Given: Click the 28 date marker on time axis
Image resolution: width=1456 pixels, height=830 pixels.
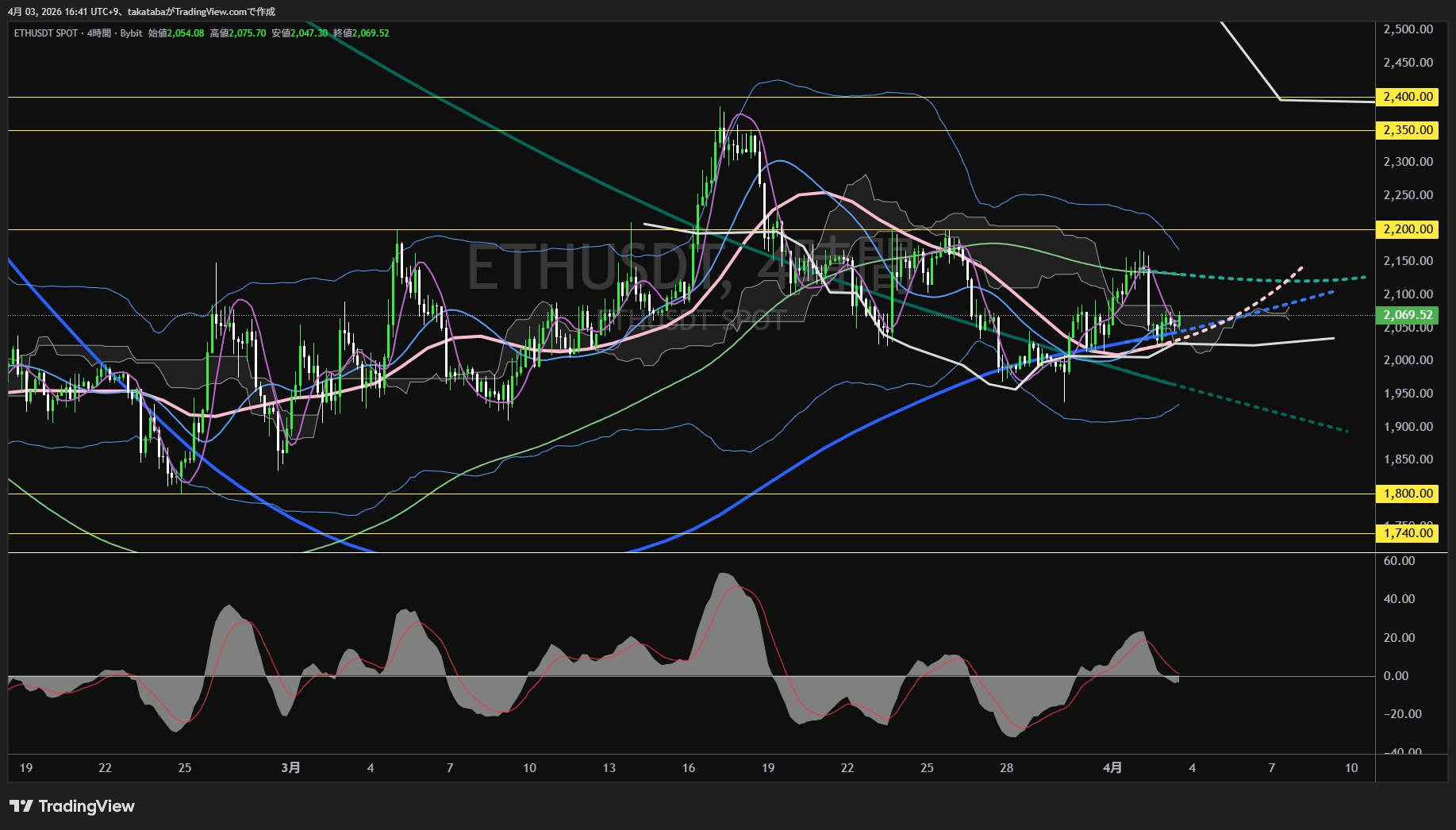Looking at the screenshot, I should click(1006, 767).
